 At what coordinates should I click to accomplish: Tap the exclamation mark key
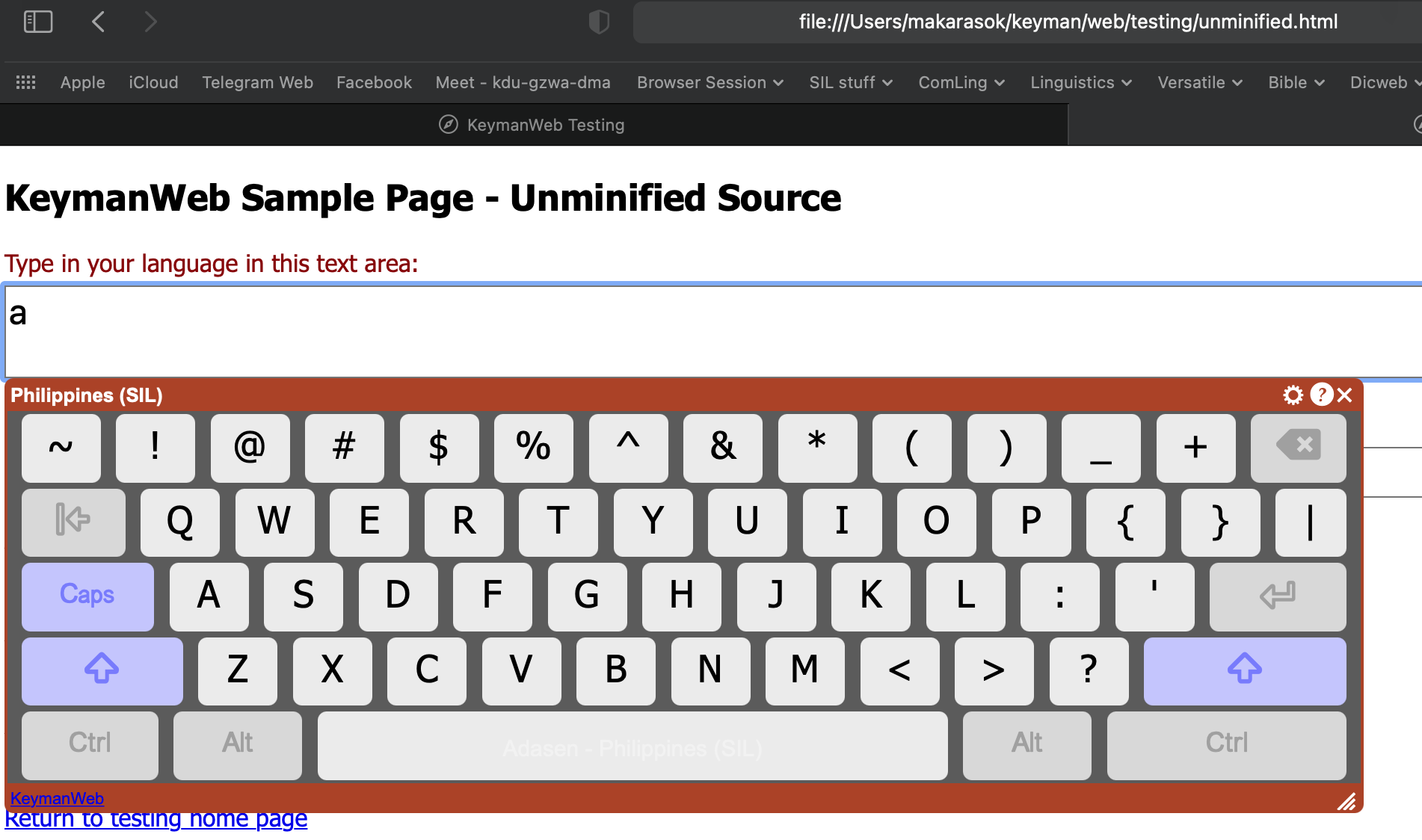tap(156, 447)
